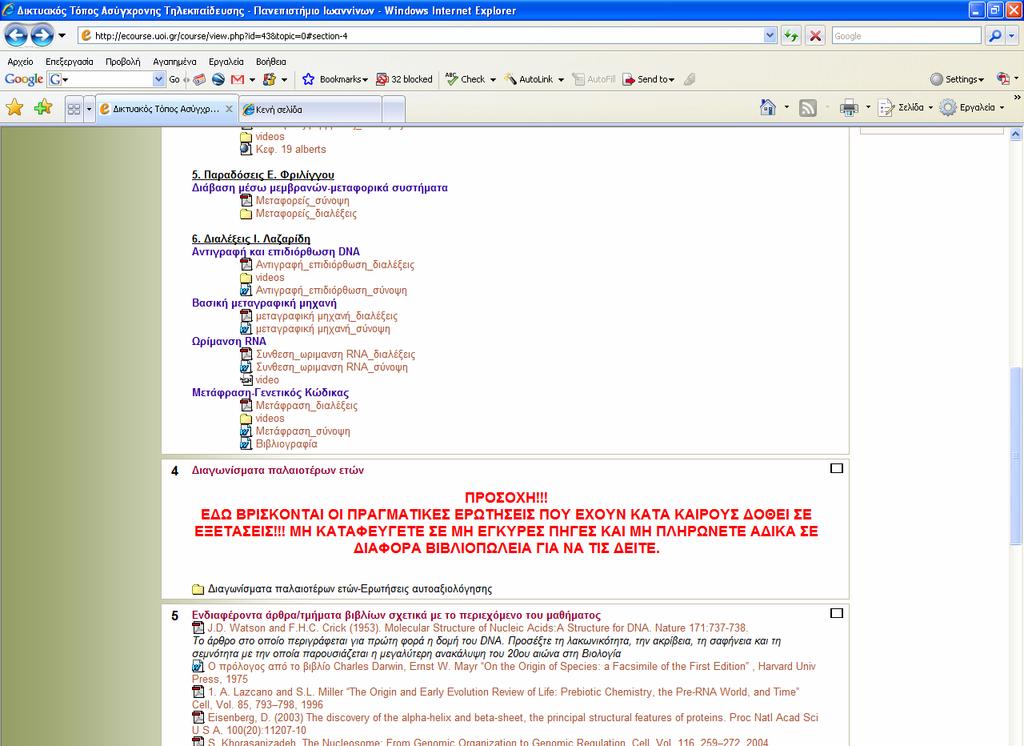This screenshot has width=1024, height=746.
Task: Open the Κεφ. 19 alberts link
Action: point(291,150)
